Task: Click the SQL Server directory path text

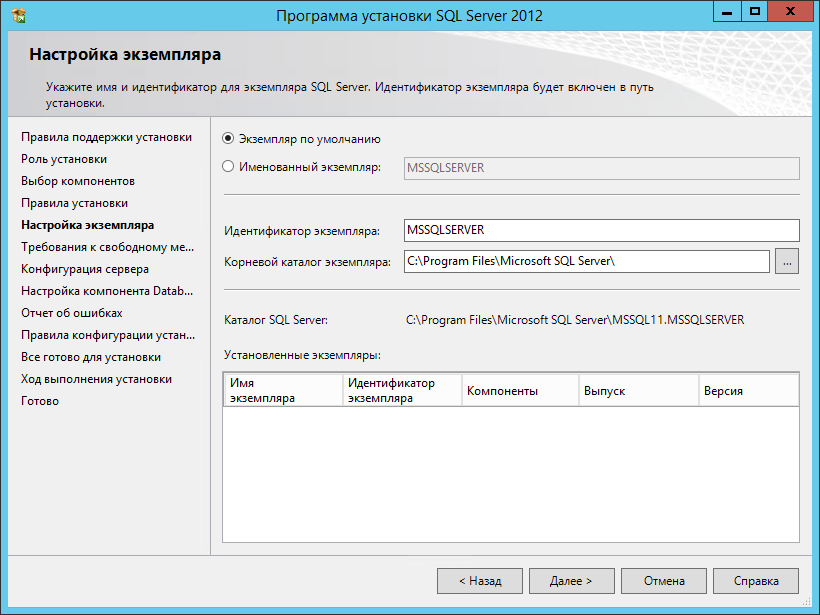Action: [x=575, y=320]
